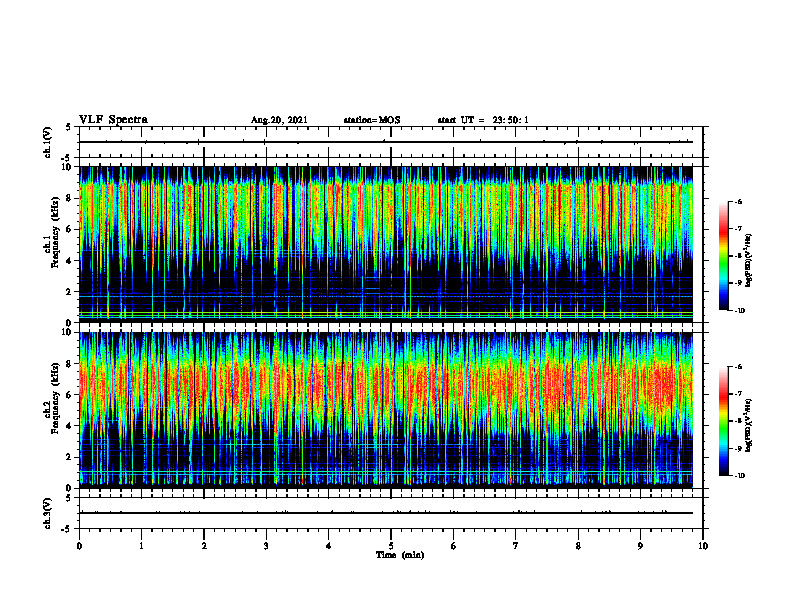Click the ch.2 colorbar log(PSD) unit label
The height and width of the screenshot is (612, 792).
(750, 426)
